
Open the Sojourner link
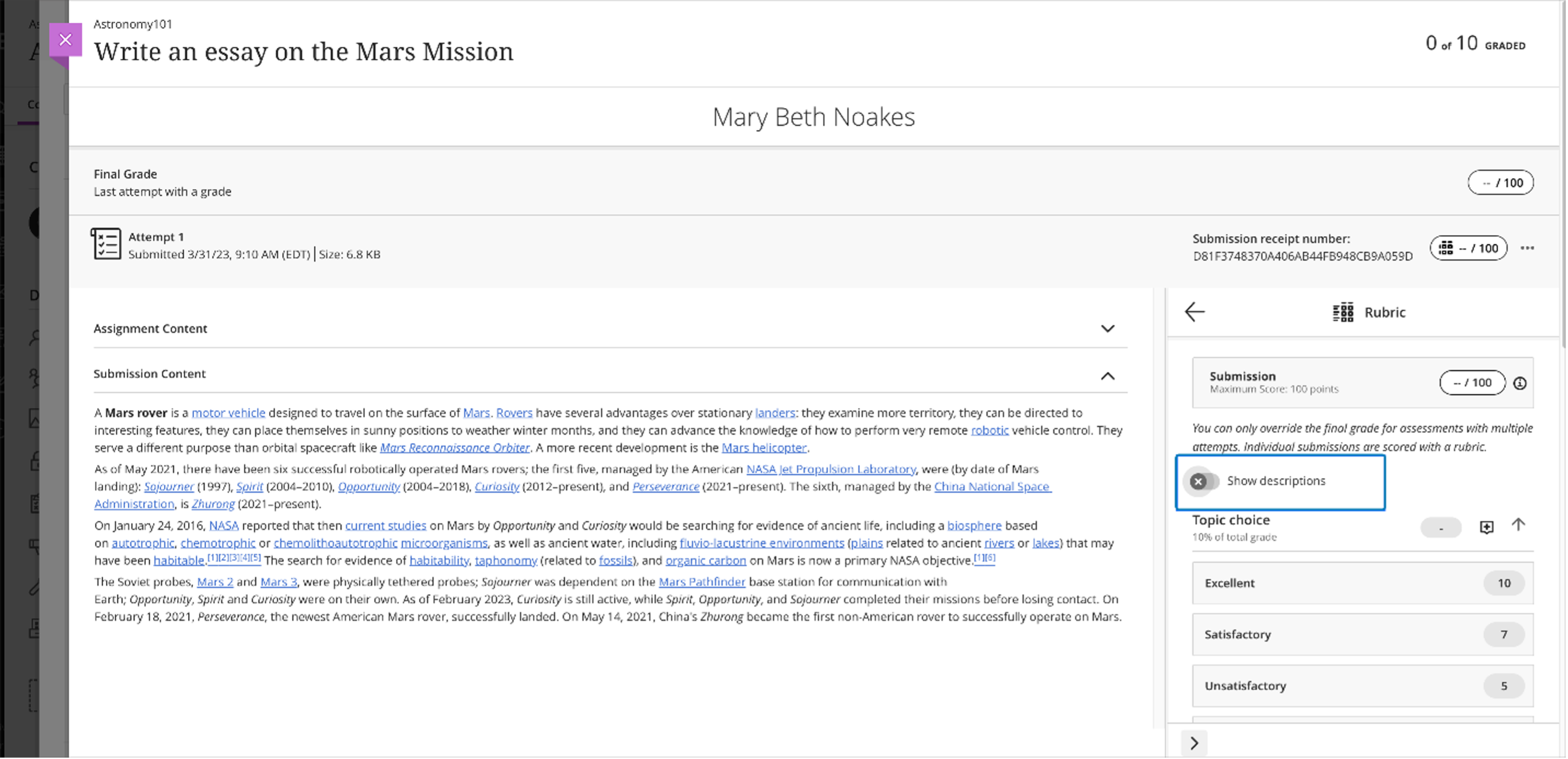[169, 486]
